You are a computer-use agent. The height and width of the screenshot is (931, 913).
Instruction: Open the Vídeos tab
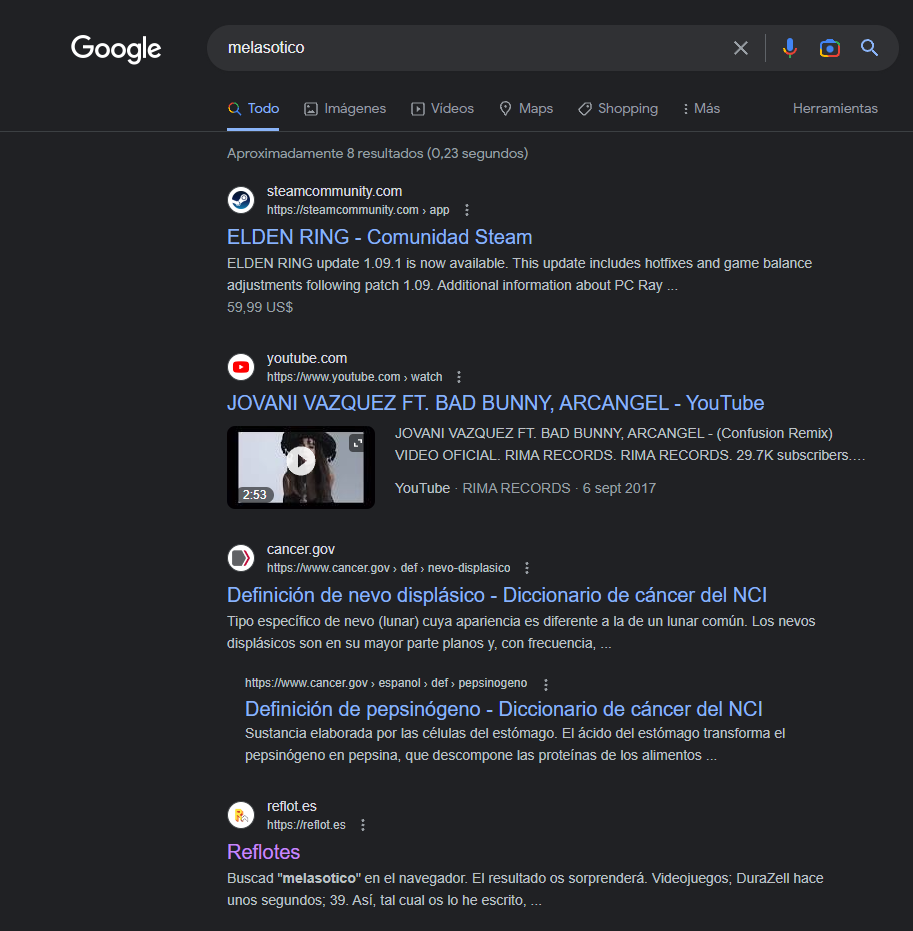point(442,109)
